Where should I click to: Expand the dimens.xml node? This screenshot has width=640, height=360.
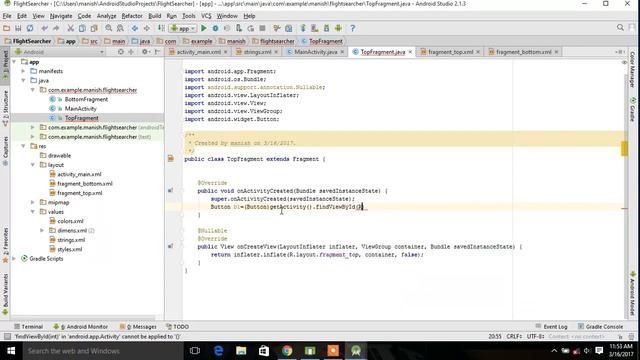[x=42, y=231]
